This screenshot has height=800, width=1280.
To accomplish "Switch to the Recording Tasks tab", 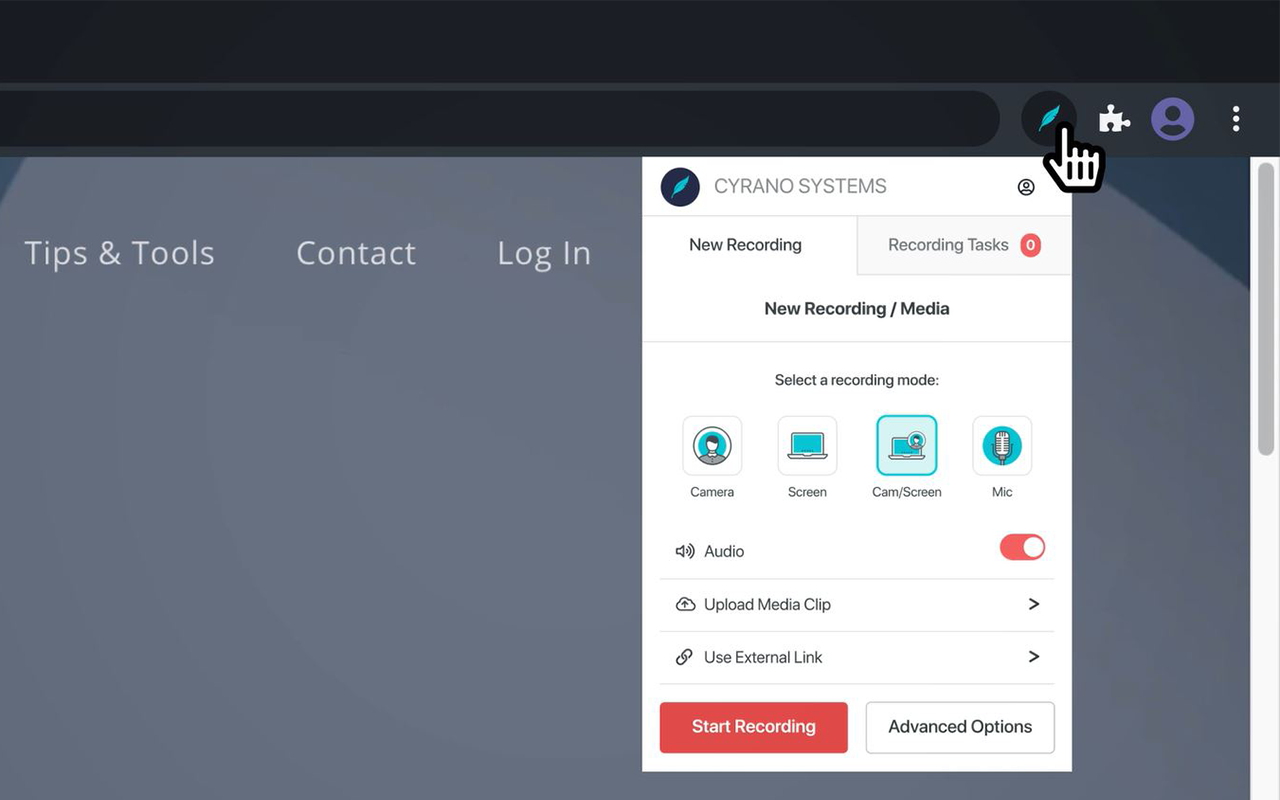I will tap(964, 245).
